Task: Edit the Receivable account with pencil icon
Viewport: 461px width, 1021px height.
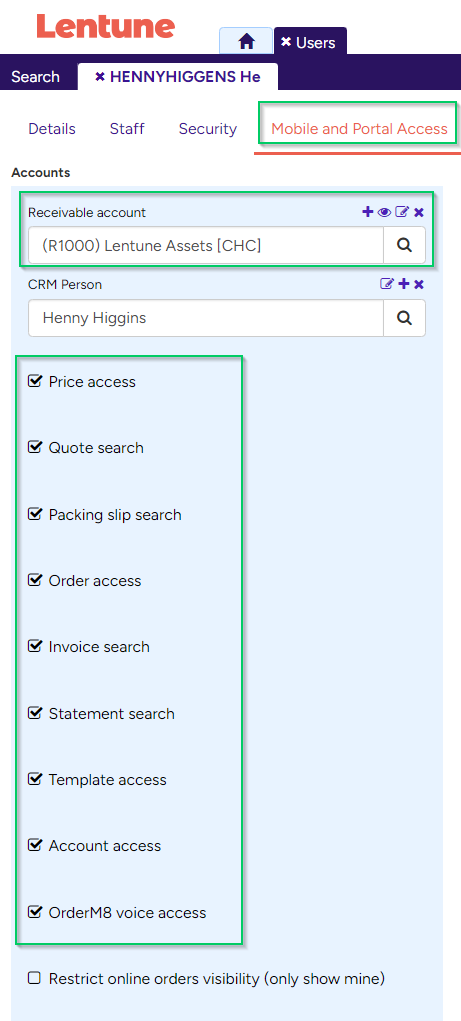Action: click(x=402, y=212)
